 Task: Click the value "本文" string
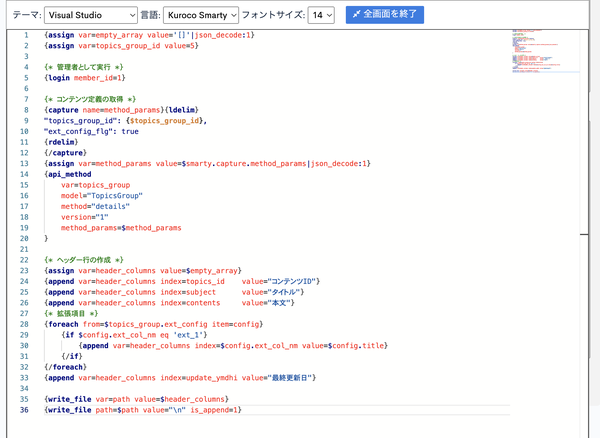pyautogui.click(x=281, y=303)
